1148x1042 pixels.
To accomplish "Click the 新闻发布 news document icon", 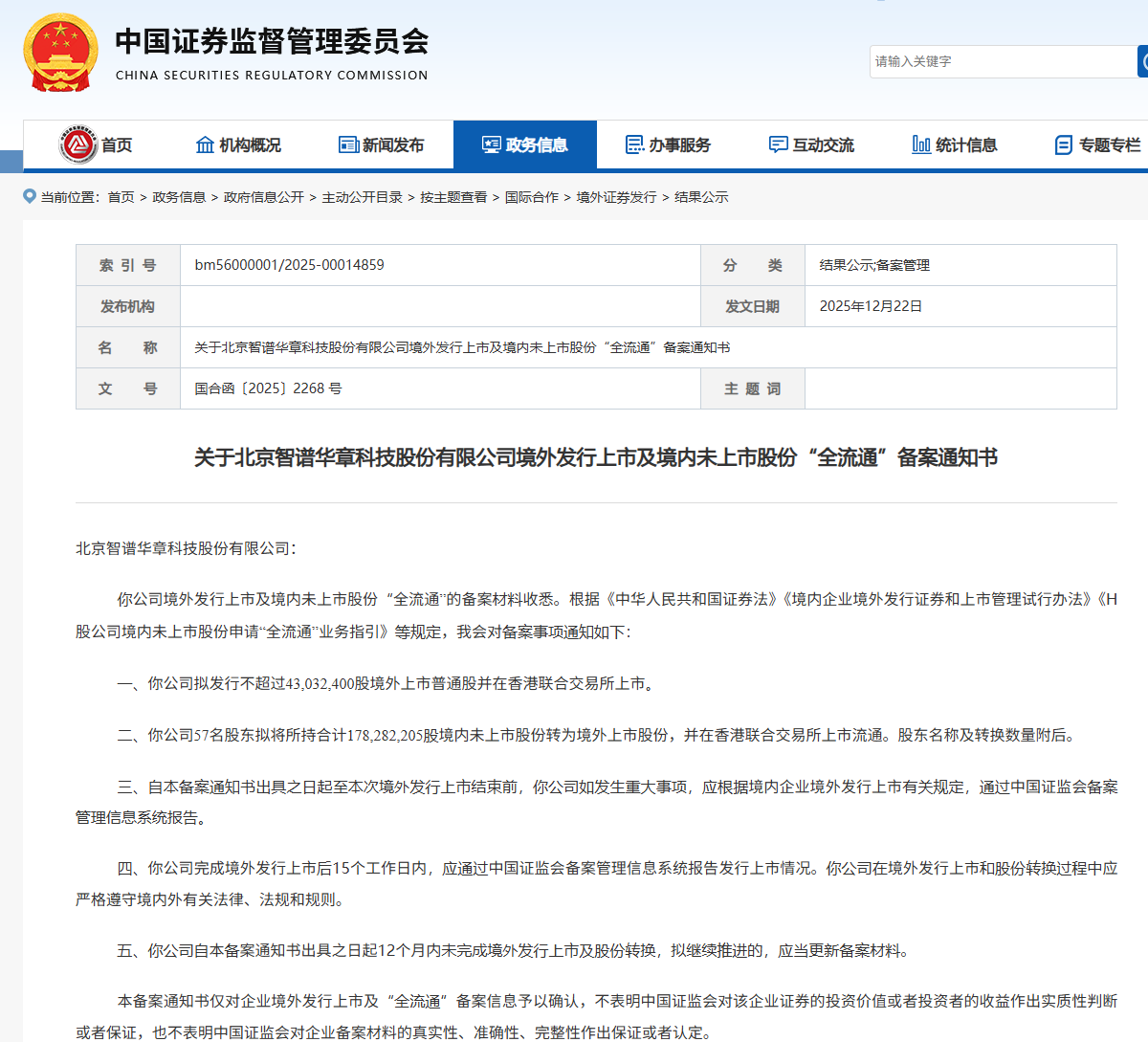I will point(346,144).
